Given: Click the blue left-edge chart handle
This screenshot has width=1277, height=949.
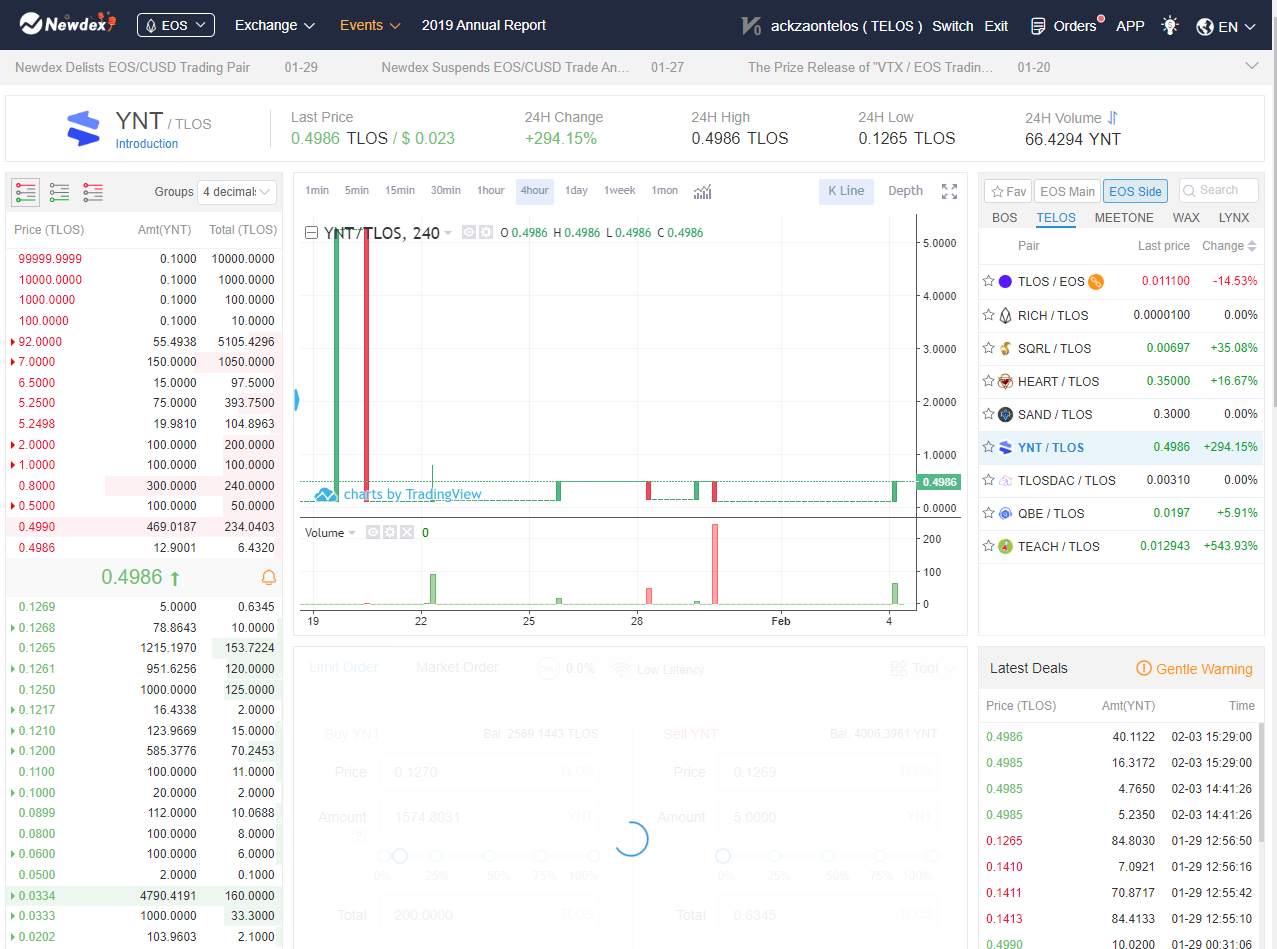Looking at the screenshot, I should [296, 400].
